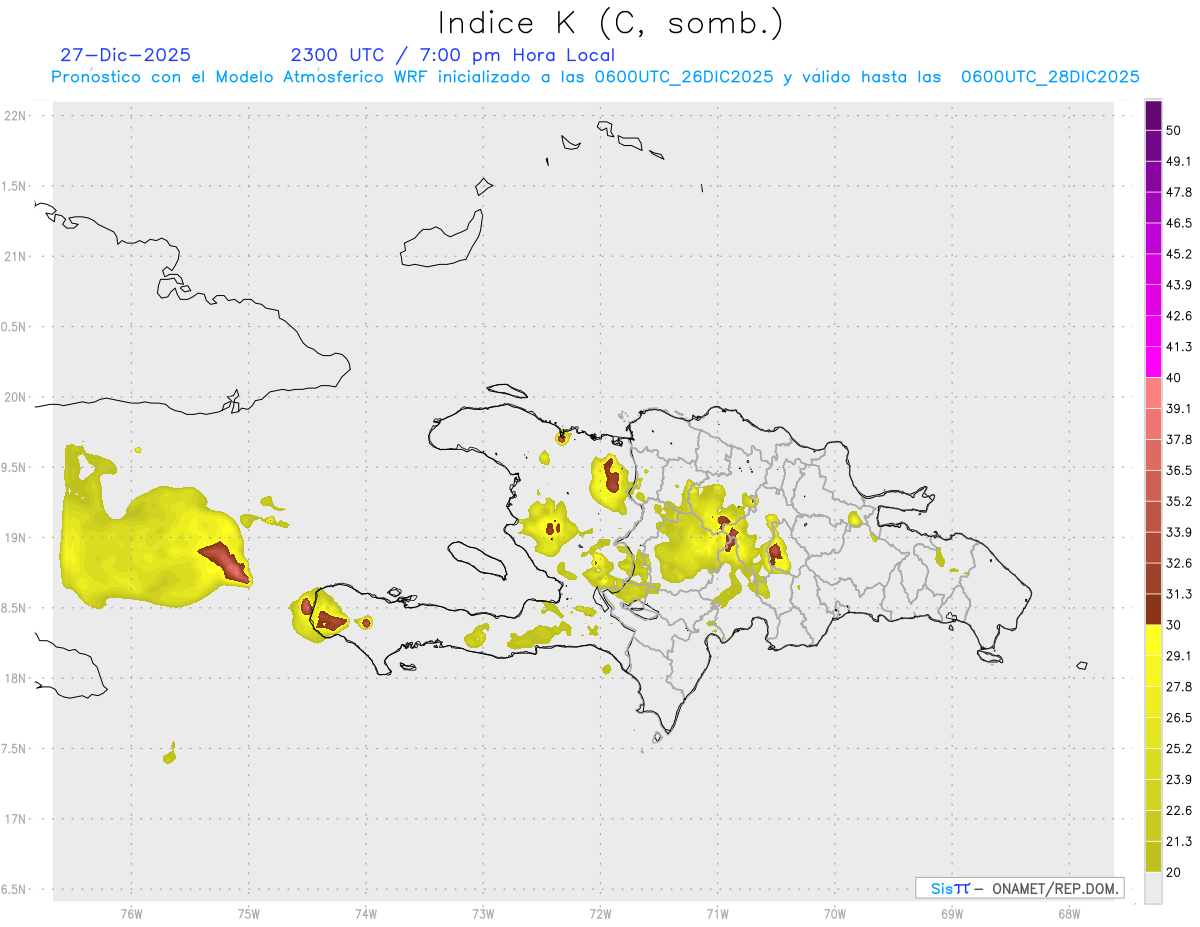Click the colorbar value 49.1

tap(1178, 162)
